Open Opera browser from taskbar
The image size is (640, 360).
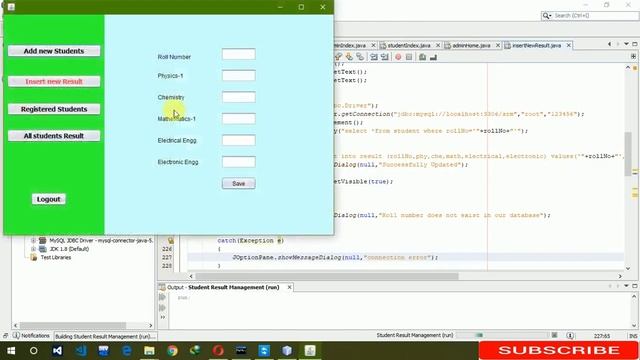(x=218, y=351)
